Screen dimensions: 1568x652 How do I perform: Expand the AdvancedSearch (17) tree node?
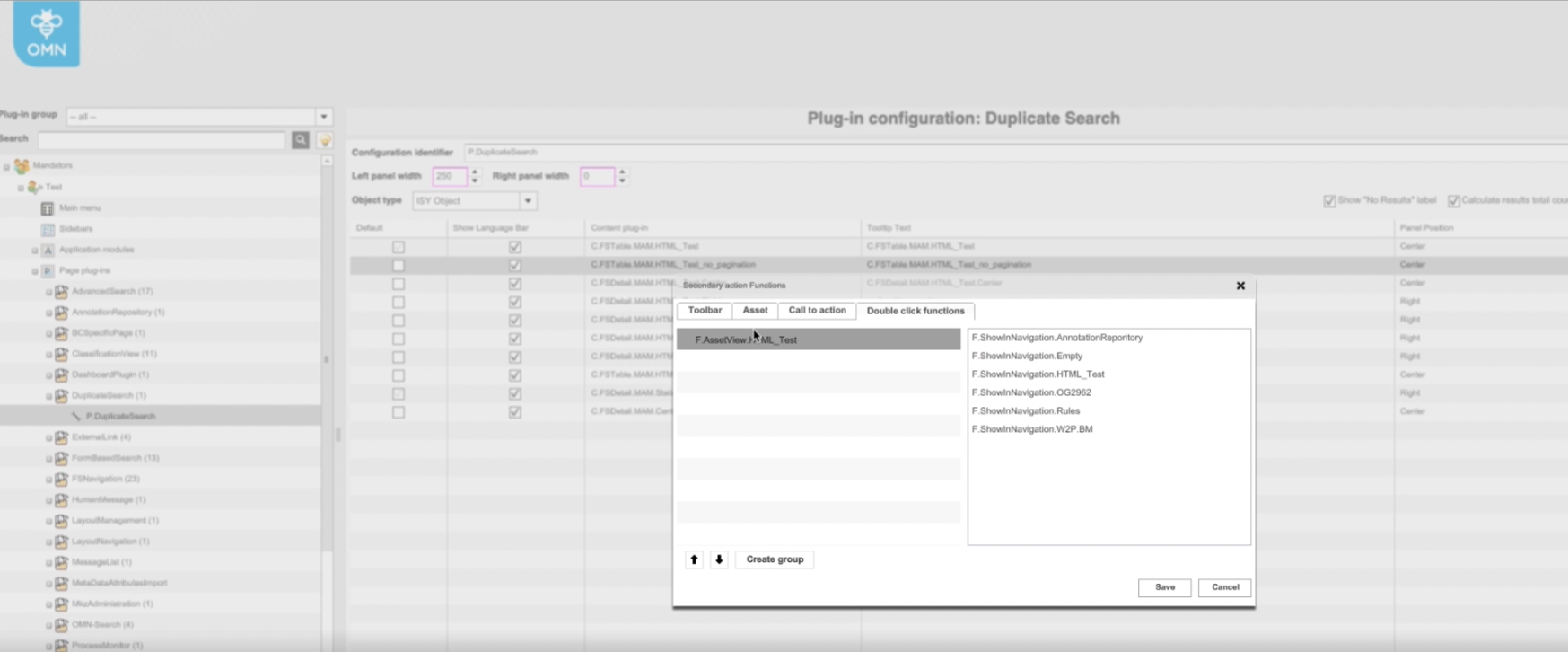coord(49,292)
